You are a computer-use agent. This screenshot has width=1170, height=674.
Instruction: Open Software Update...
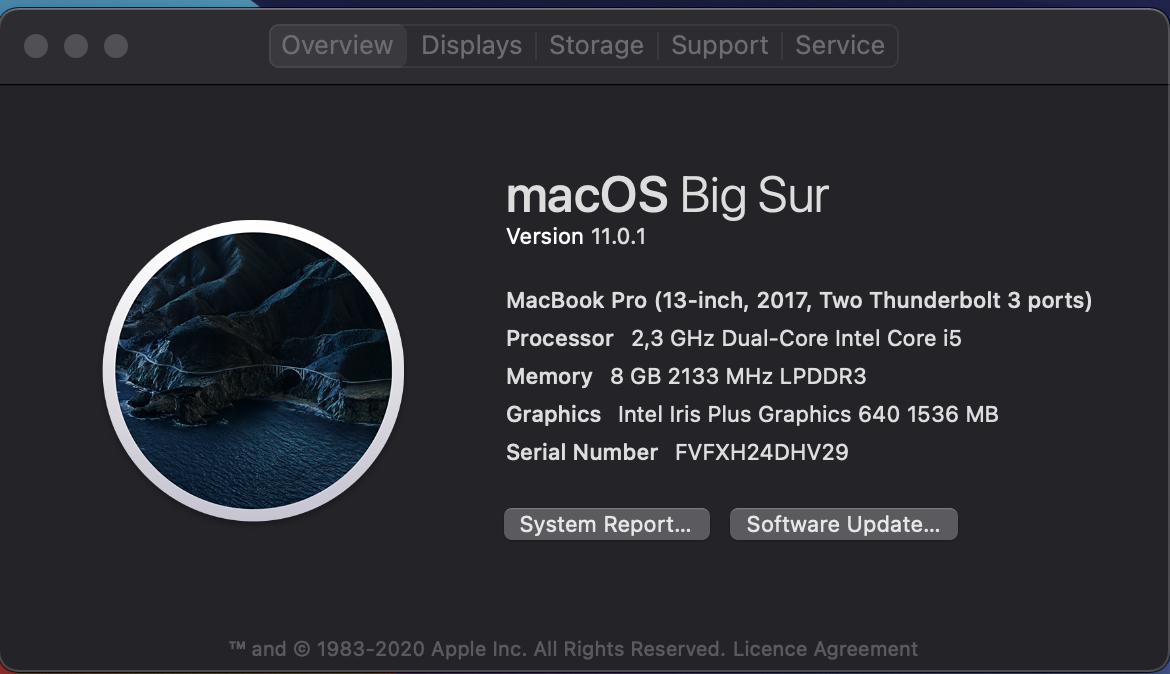843,525
